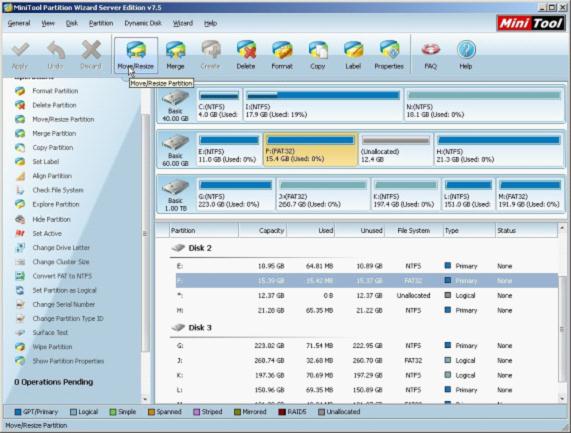Click the Label toolbar icon
The image size is (571, 433).
coord(353,55)
